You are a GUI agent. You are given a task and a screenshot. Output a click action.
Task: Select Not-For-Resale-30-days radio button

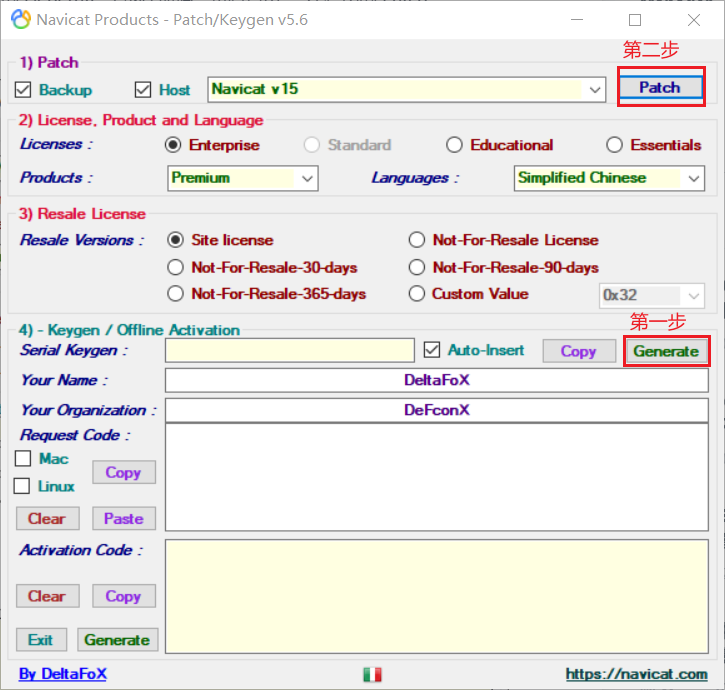[176, 267]
